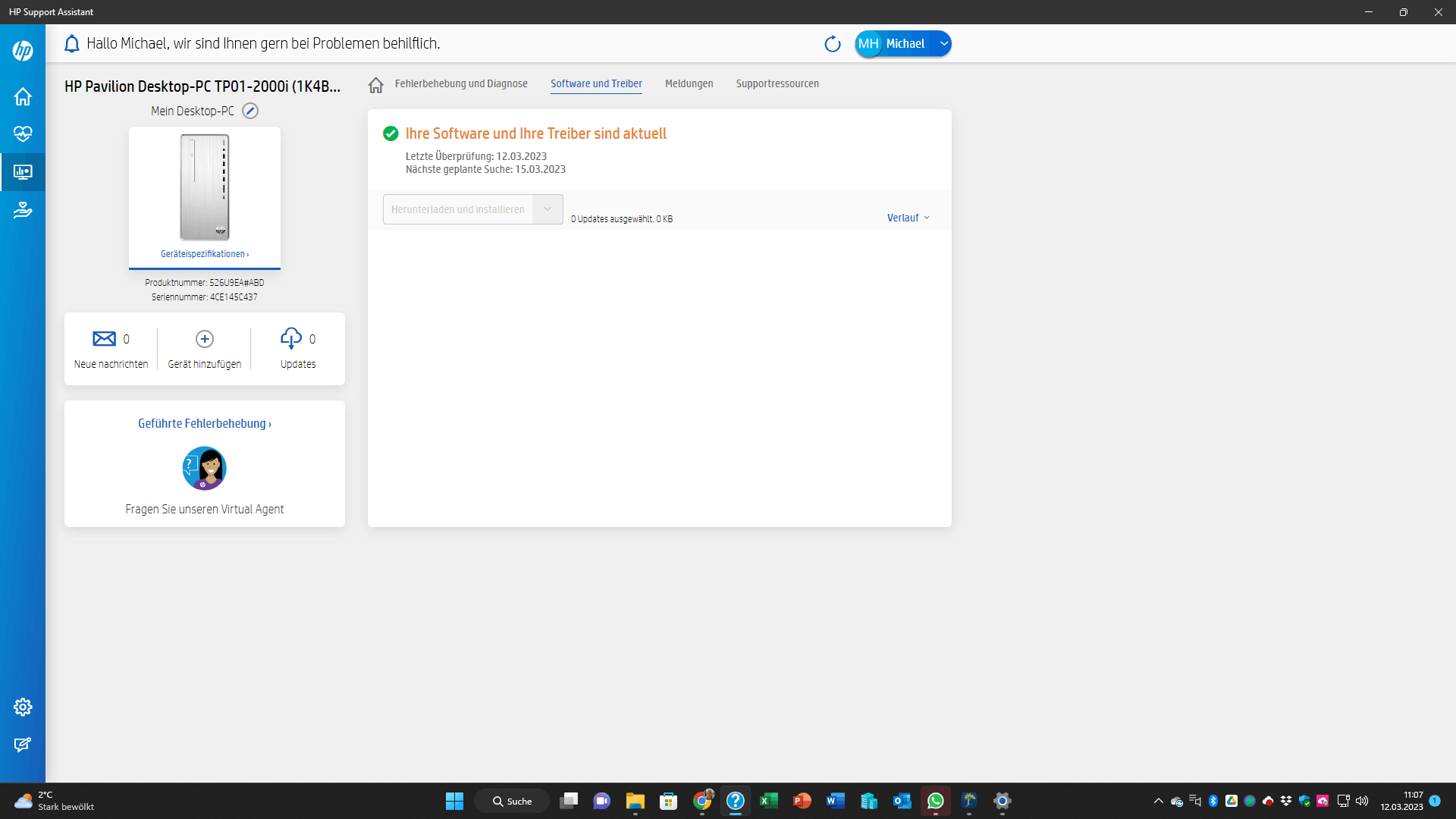This screenshot has width=1456, height=819.
Task: Click Gerät hinzufügen plus icon
Action: pyautogui.click(x=205, y=339)
